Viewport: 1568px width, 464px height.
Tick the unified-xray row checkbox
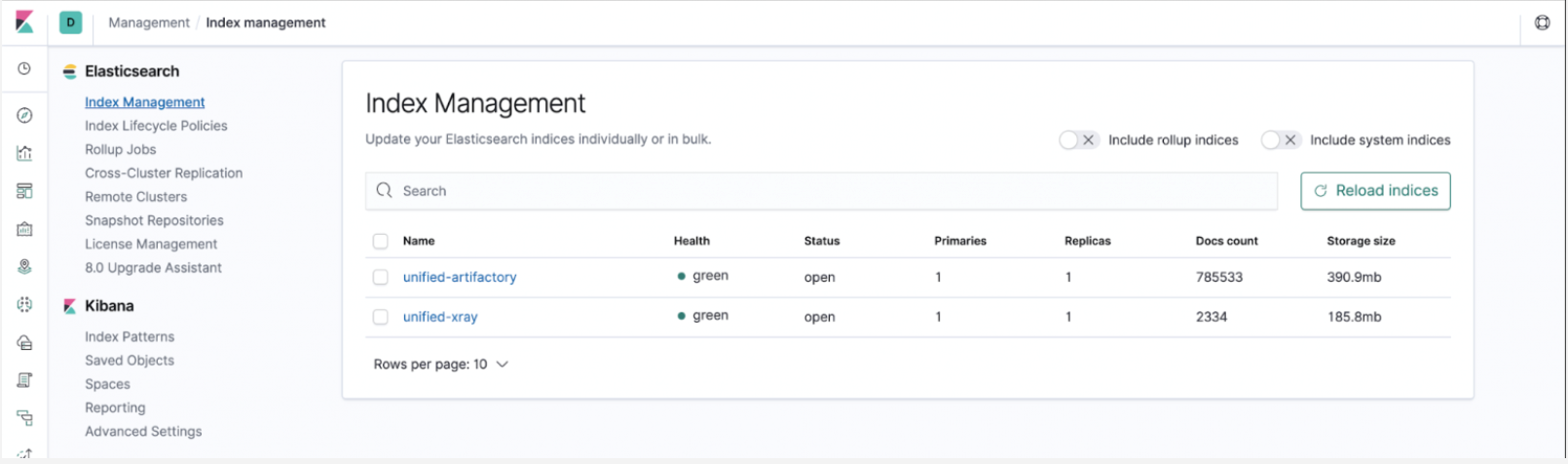coord(381,317)
